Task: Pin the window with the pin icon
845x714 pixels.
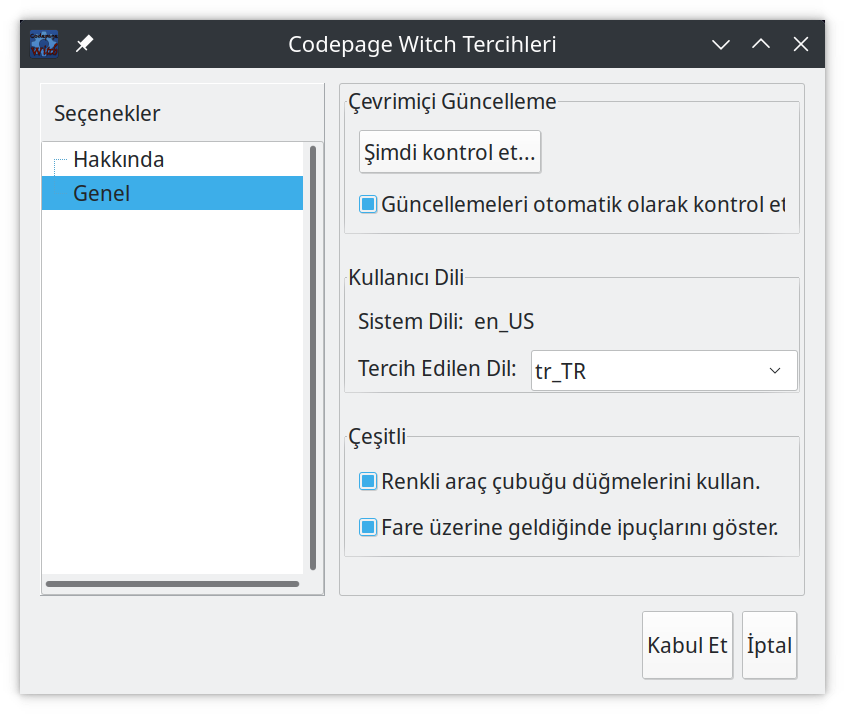Action: pos(84,44)
